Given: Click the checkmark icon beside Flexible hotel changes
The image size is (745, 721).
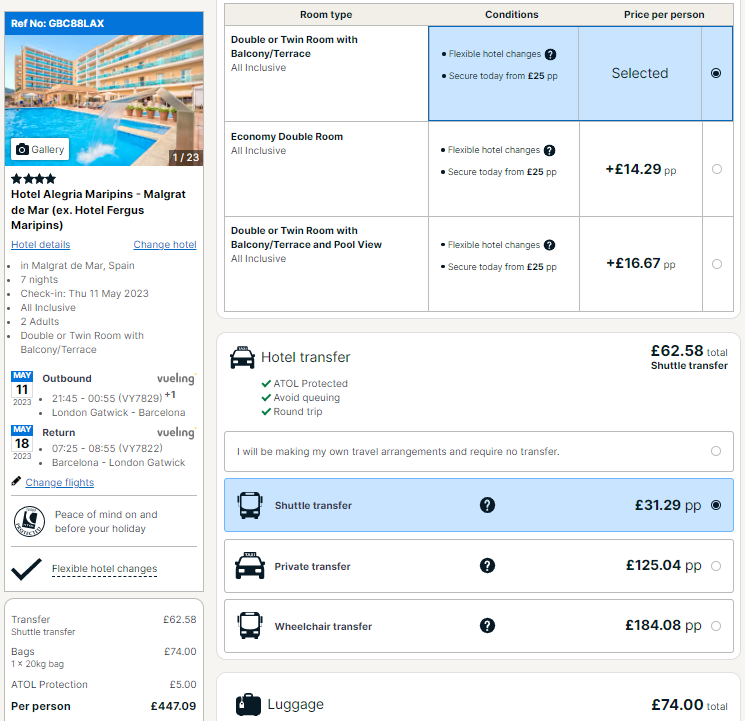Looking at the screenshot, I should (27, 569).
